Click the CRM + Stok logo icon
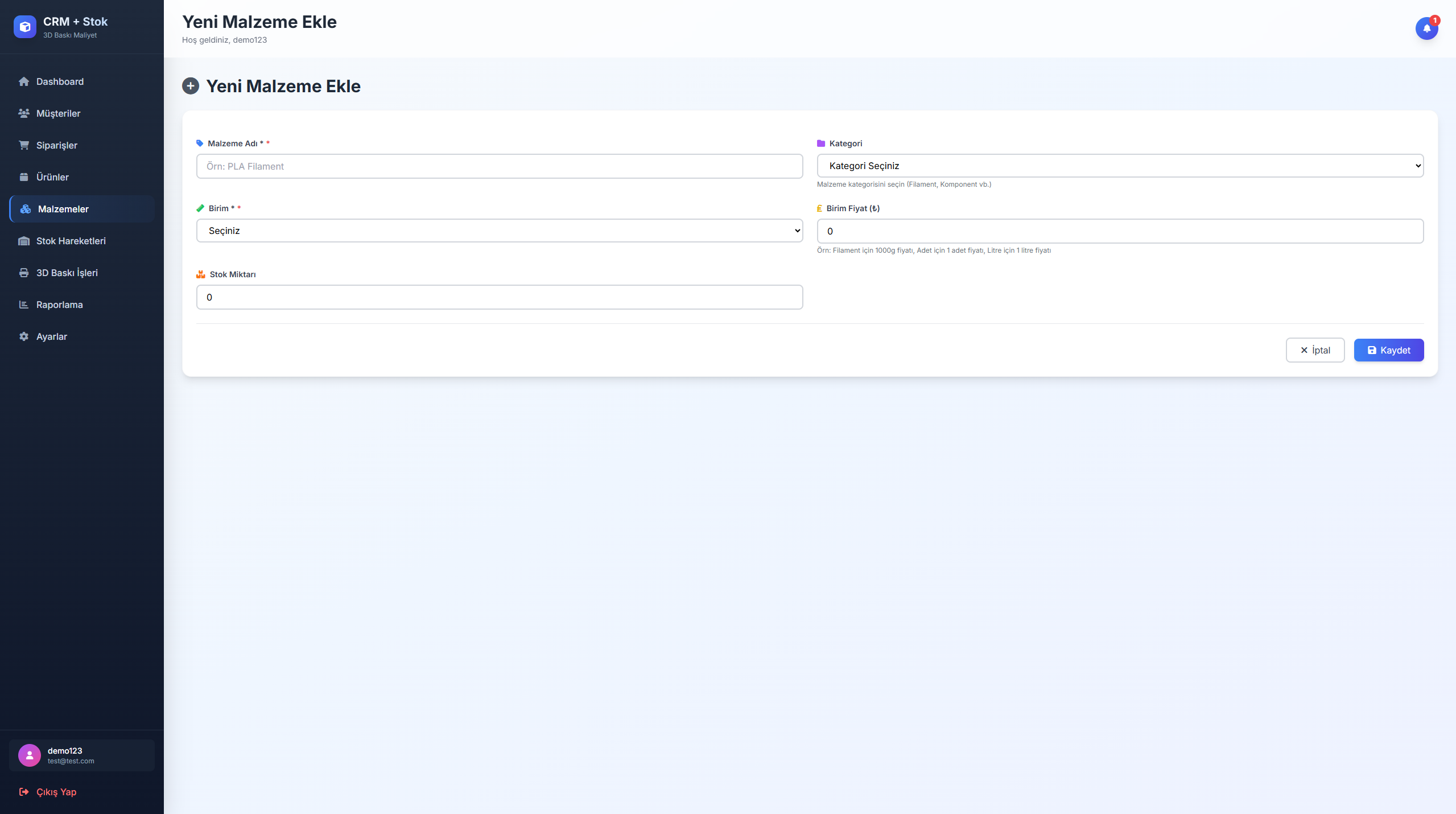 coord(25,27)
